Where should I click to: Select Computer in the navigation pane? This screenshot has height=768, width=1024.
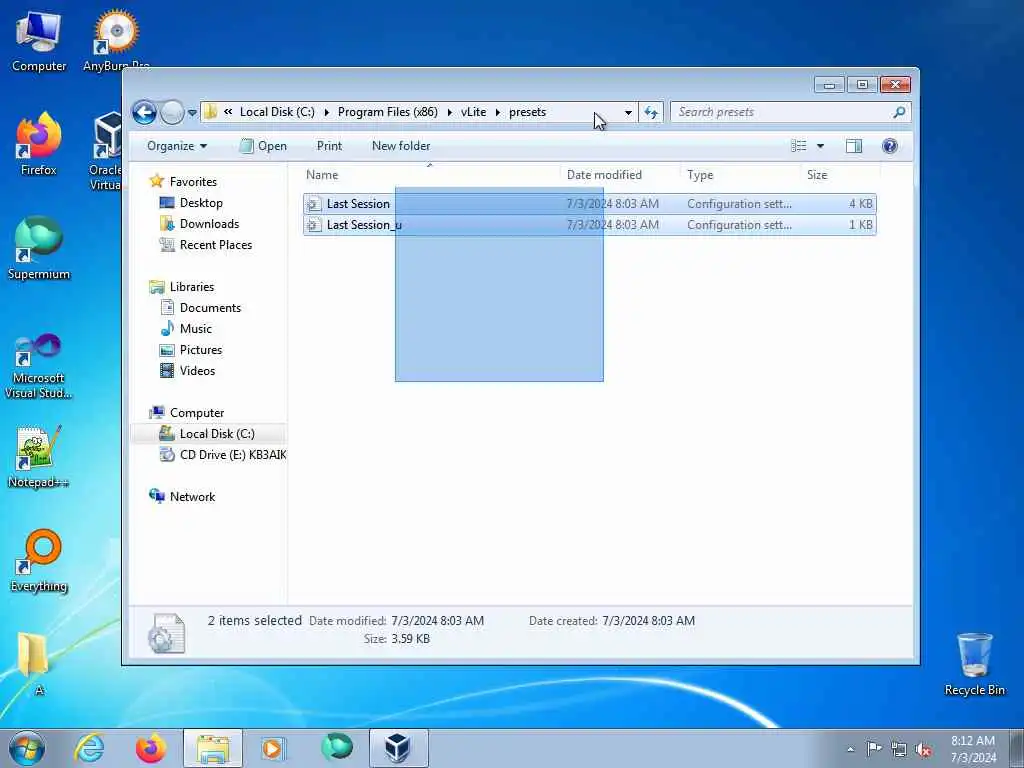coord(197,413)
